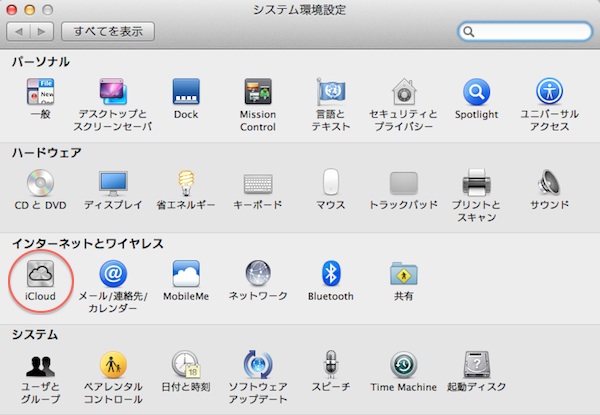Open メール/連絡先/カレンダー preferences
Image resolution: width=600 pixels, height=415 pixels.
(113, 273)
